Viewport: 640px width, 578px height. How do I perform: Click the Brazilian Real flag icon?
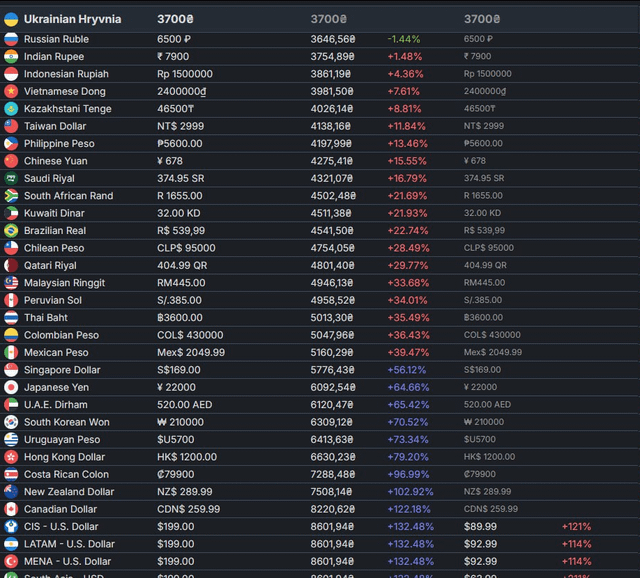pos(11,230)
